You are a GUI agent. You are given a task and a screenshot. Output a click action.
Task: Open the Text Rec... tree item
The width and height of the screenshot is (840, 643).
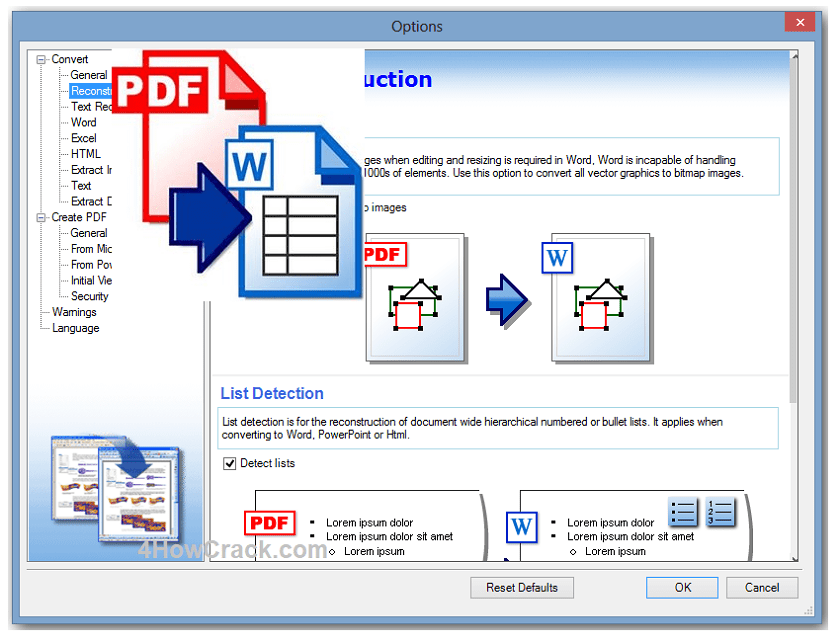pos(91,107)
